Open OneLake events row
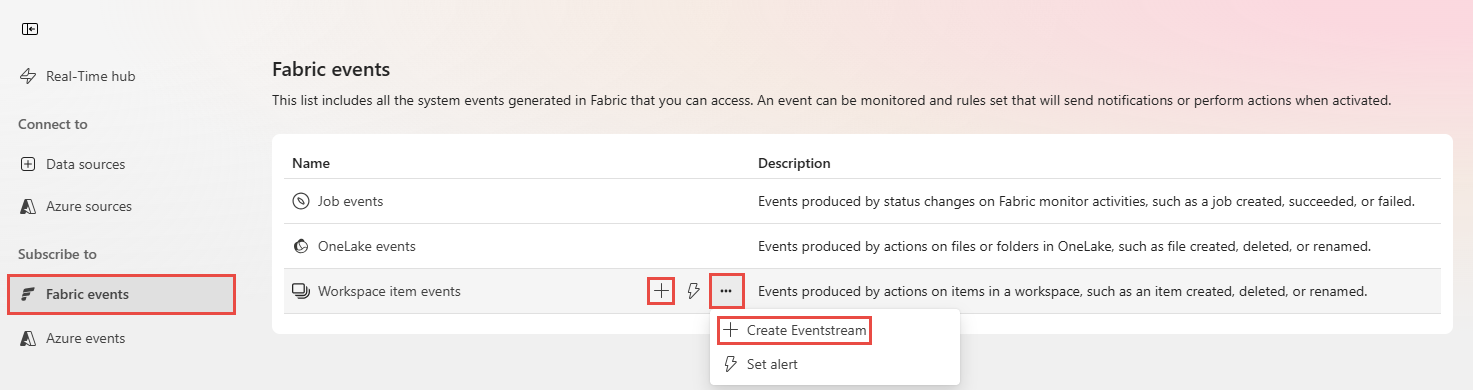The image size is (1473, 390). pyautogui.click(x=367, y=246)
